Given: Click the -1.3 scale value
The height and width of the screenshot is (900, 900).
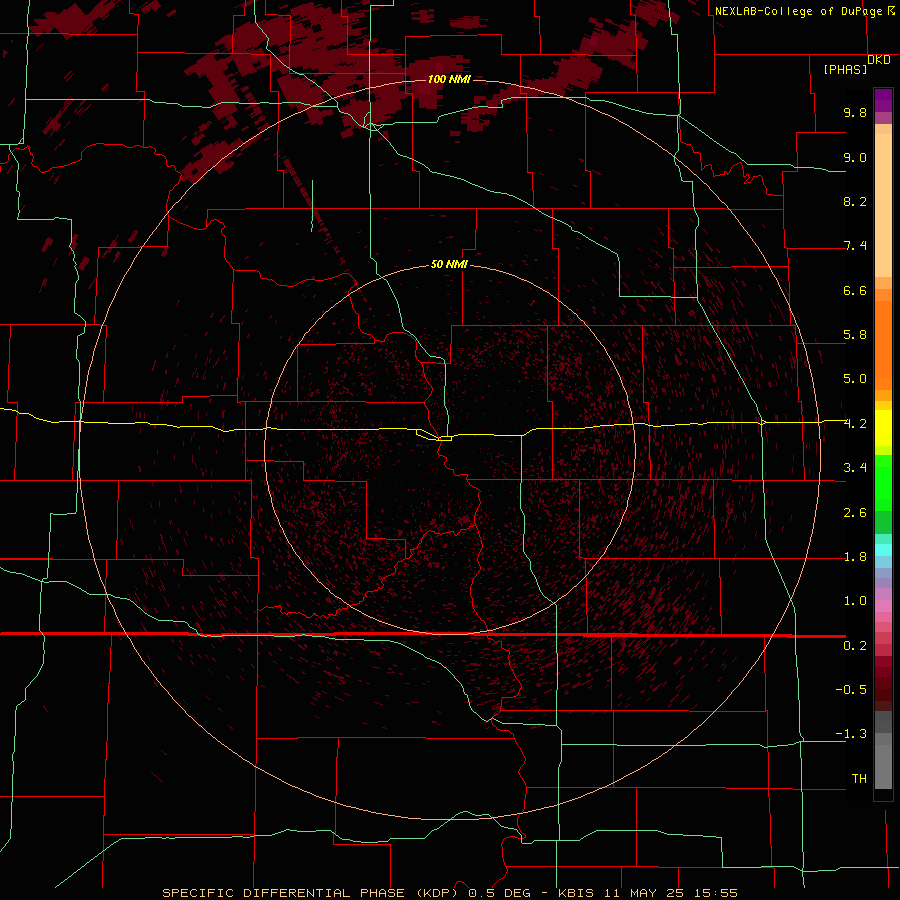Looking at the screenshot, I should (851, 734).
